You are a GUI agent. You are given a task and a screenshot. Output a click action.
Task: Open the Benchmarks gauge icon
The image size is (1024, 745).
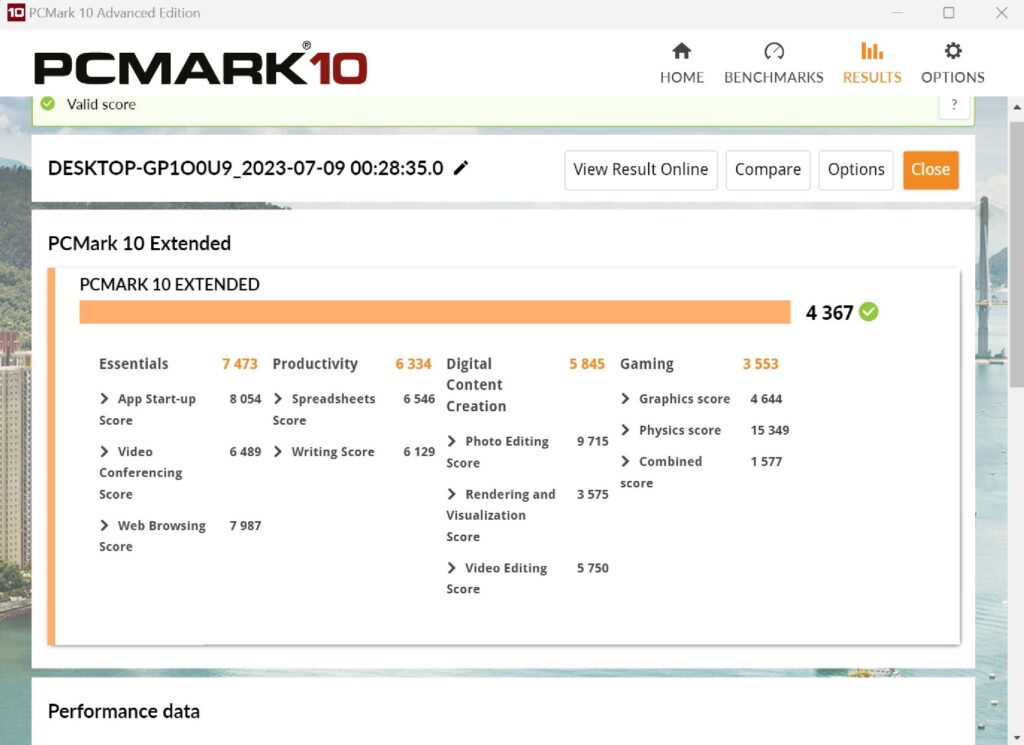(x=774, y=51)
